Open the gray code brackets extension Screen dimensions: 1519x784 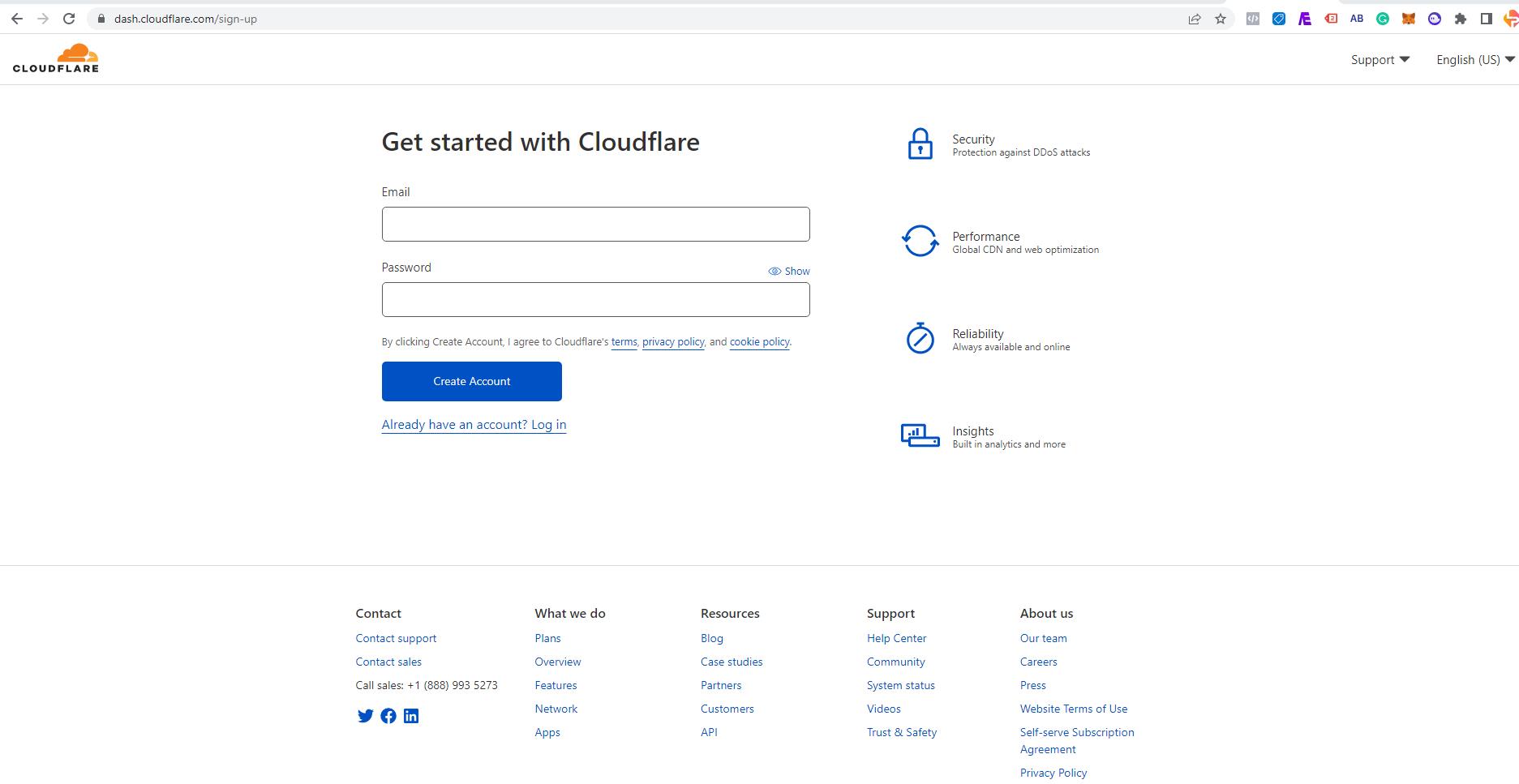[1253, 19]
